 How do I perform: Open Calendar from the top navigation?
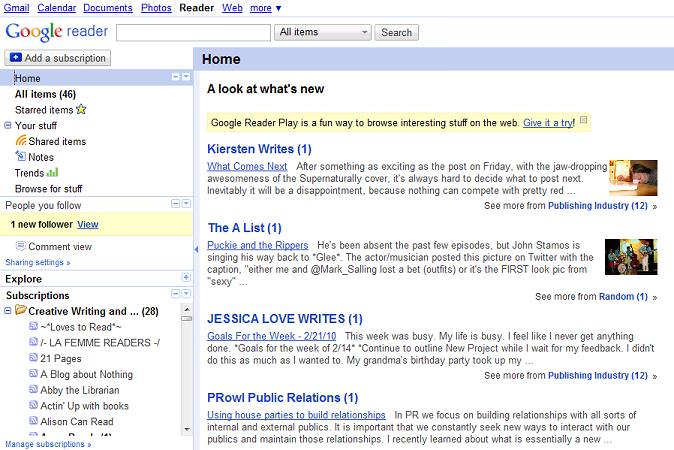point(56,8)
